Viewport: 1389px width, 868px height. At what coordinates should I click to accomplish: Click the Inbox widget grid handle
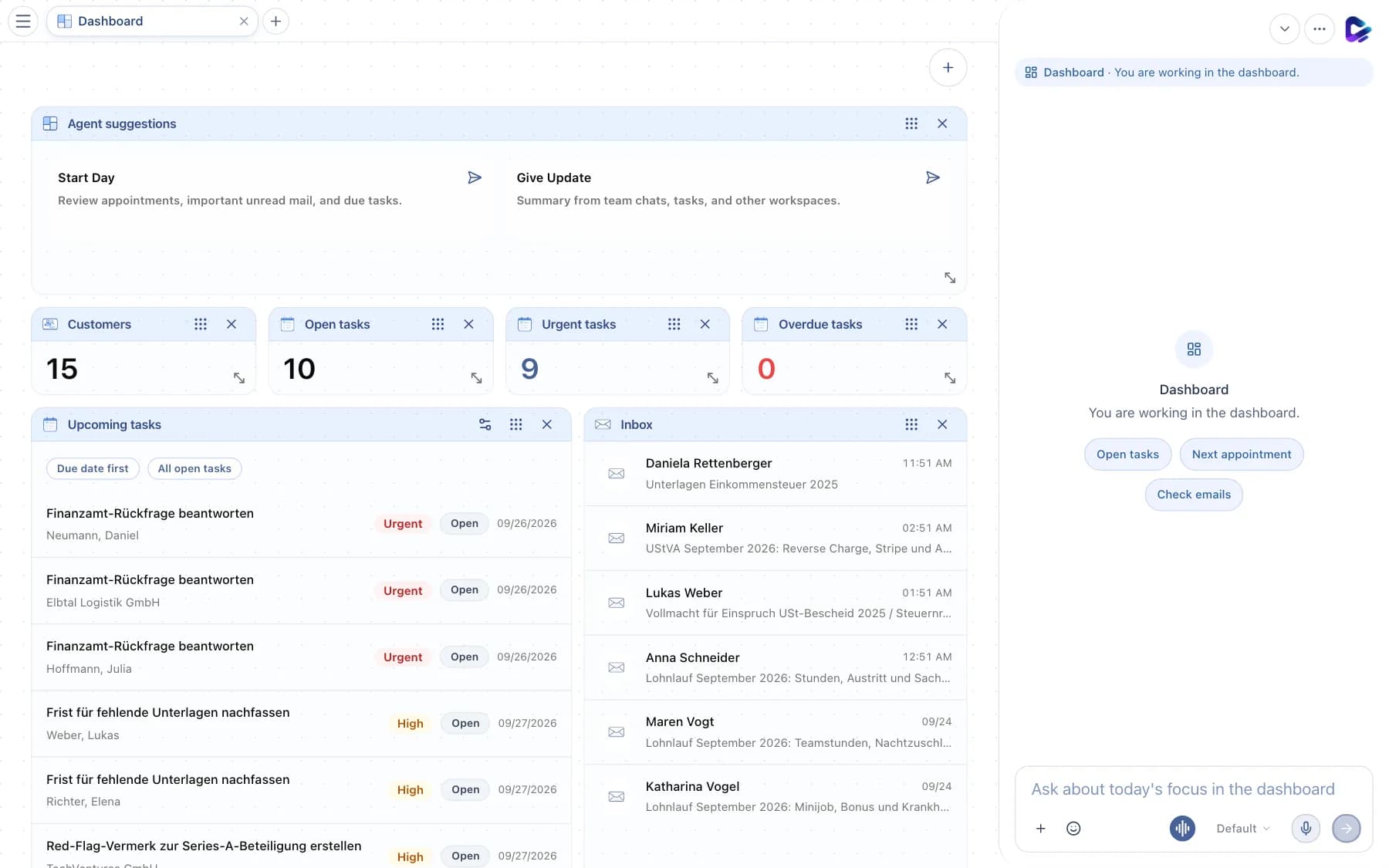pos(911,424)
